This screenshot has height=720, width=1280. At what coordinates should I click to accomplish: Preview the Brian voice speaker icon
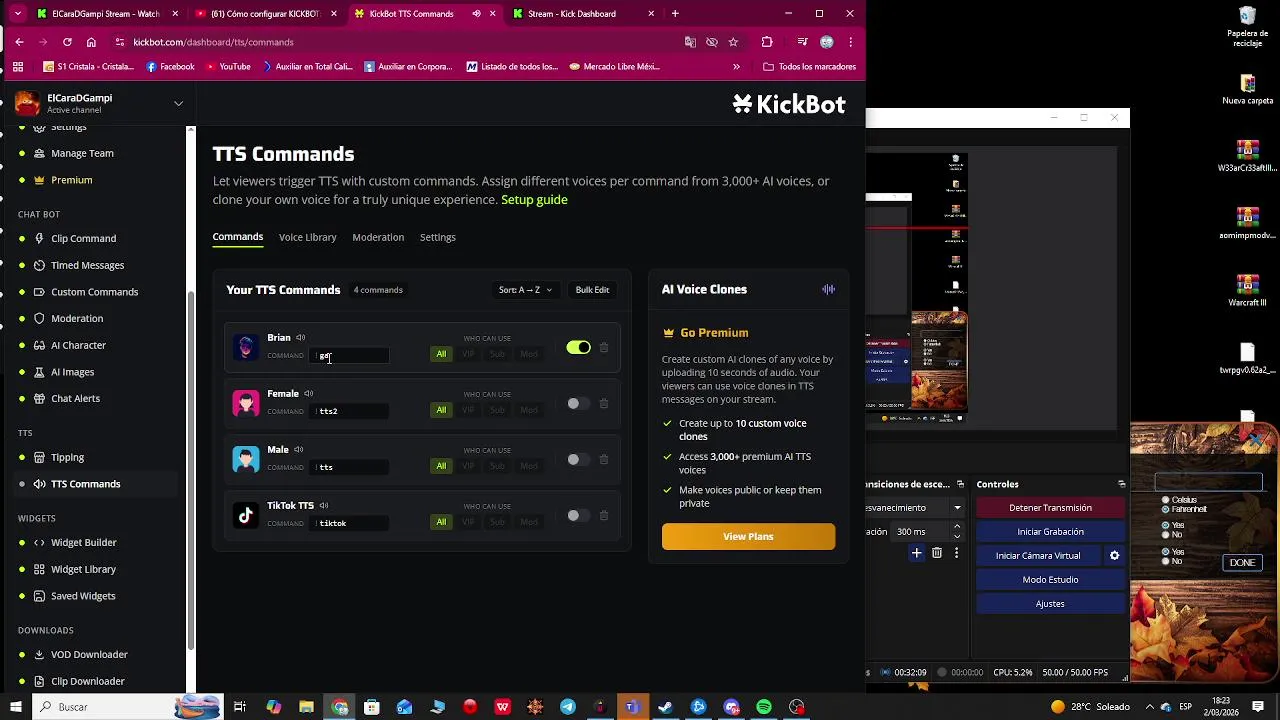point(300,338)
